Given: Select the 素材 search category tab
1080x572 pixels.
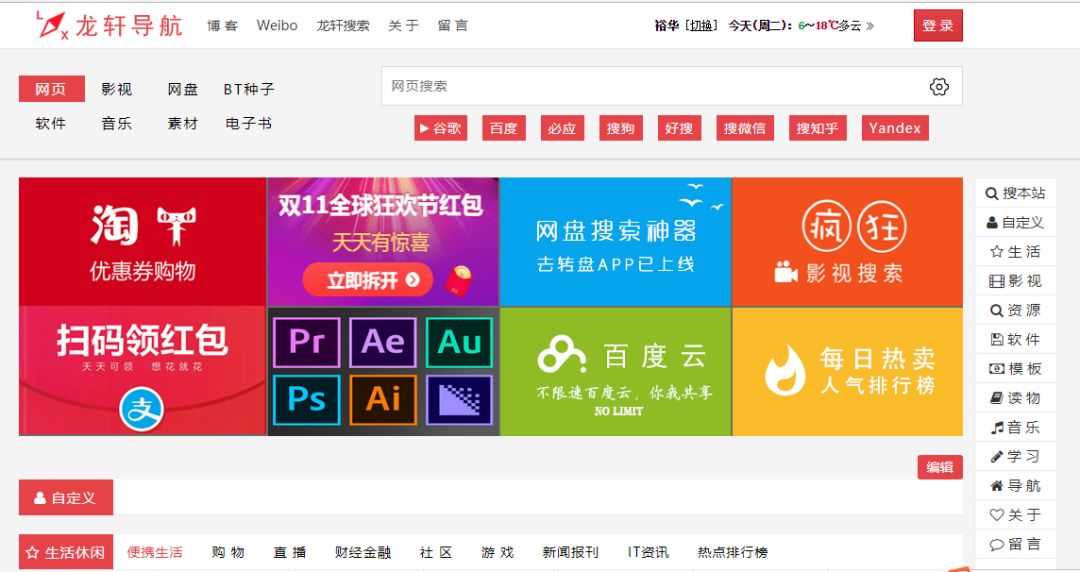Looking at the screenshot, I should (183, 123).
